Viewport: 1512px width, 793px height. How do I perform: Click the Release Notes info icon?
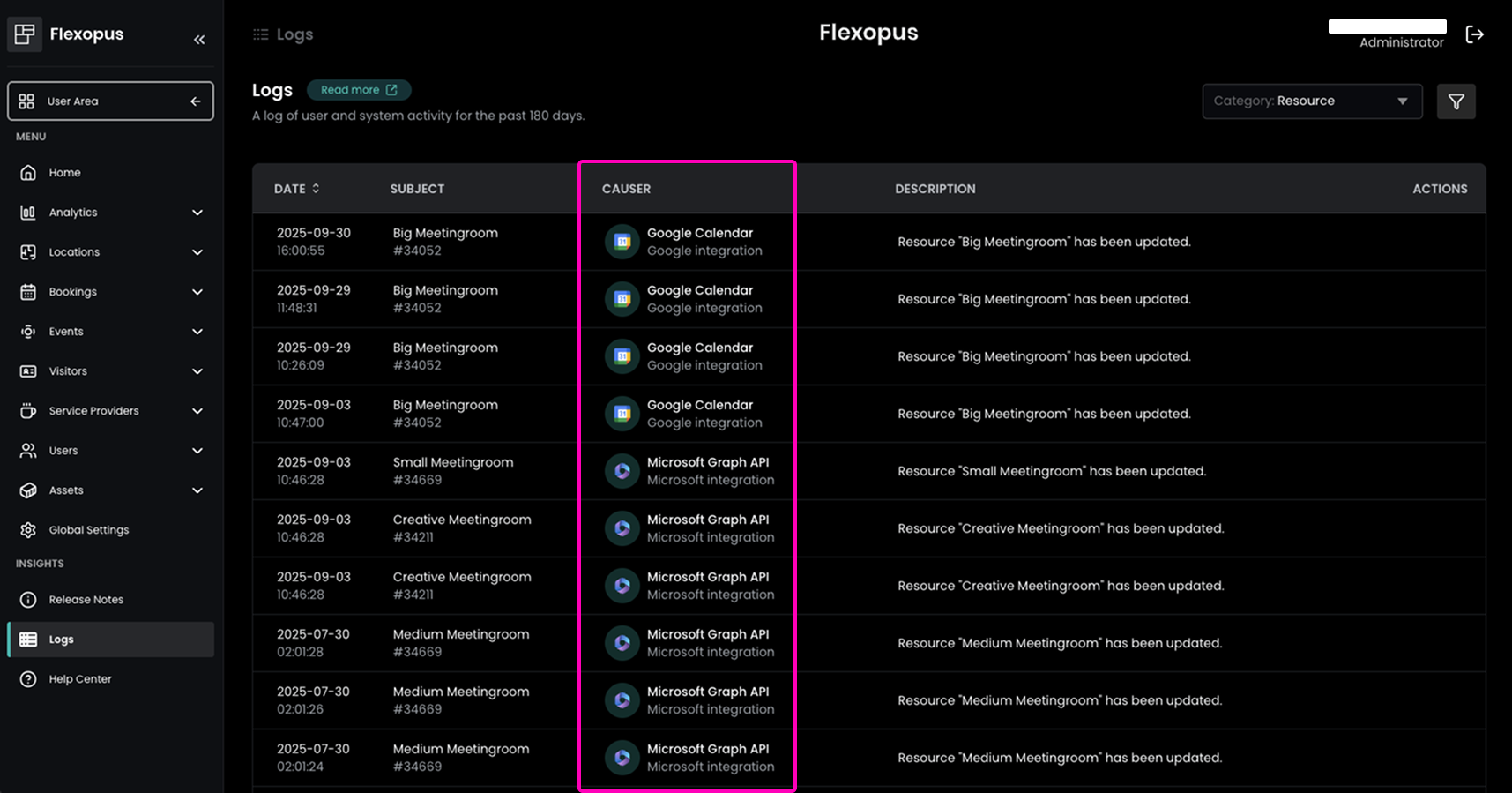click(28, 600)
